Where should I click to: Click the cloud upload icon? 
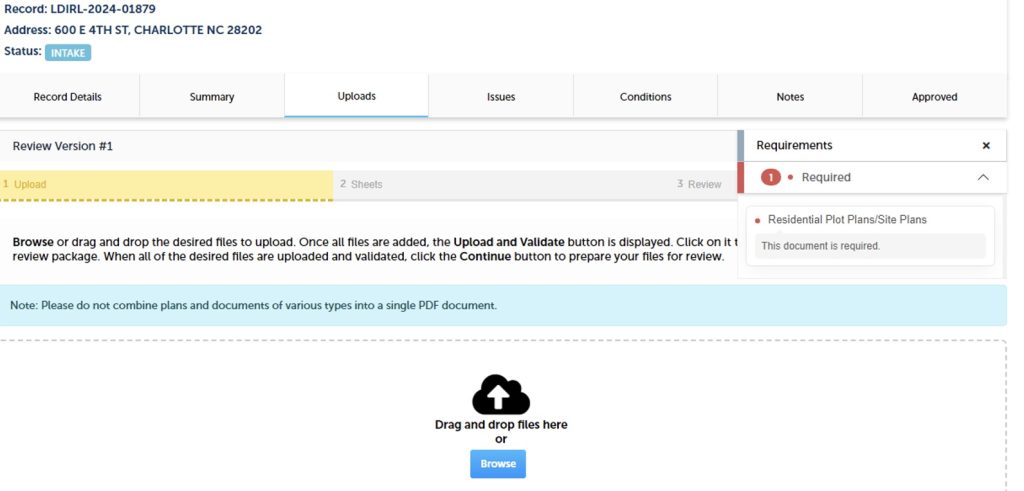pos(501,395)
